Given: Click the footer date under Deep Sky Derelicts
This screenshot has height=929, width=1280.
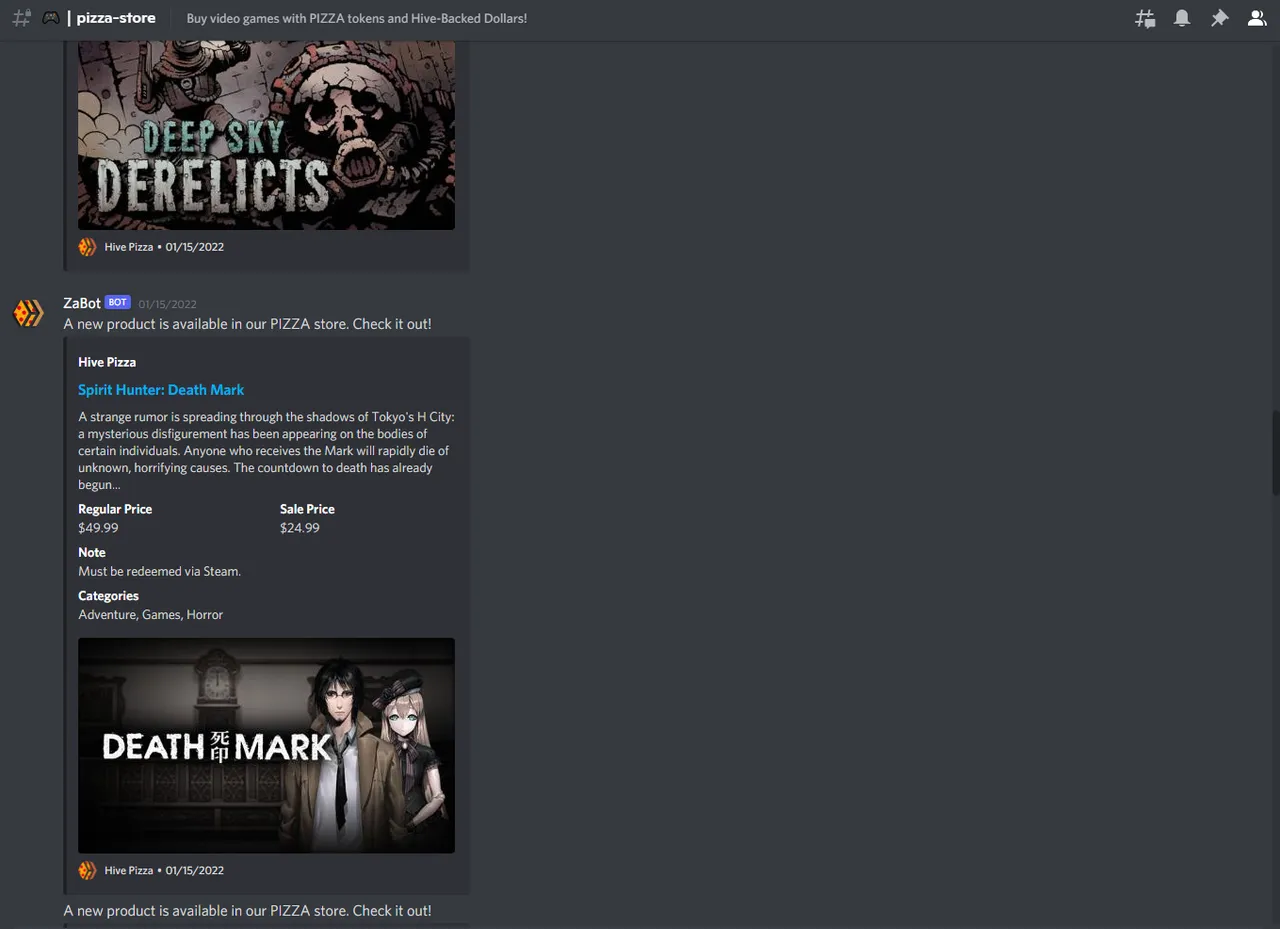Looking at the screenshot, I should [195, 246].
